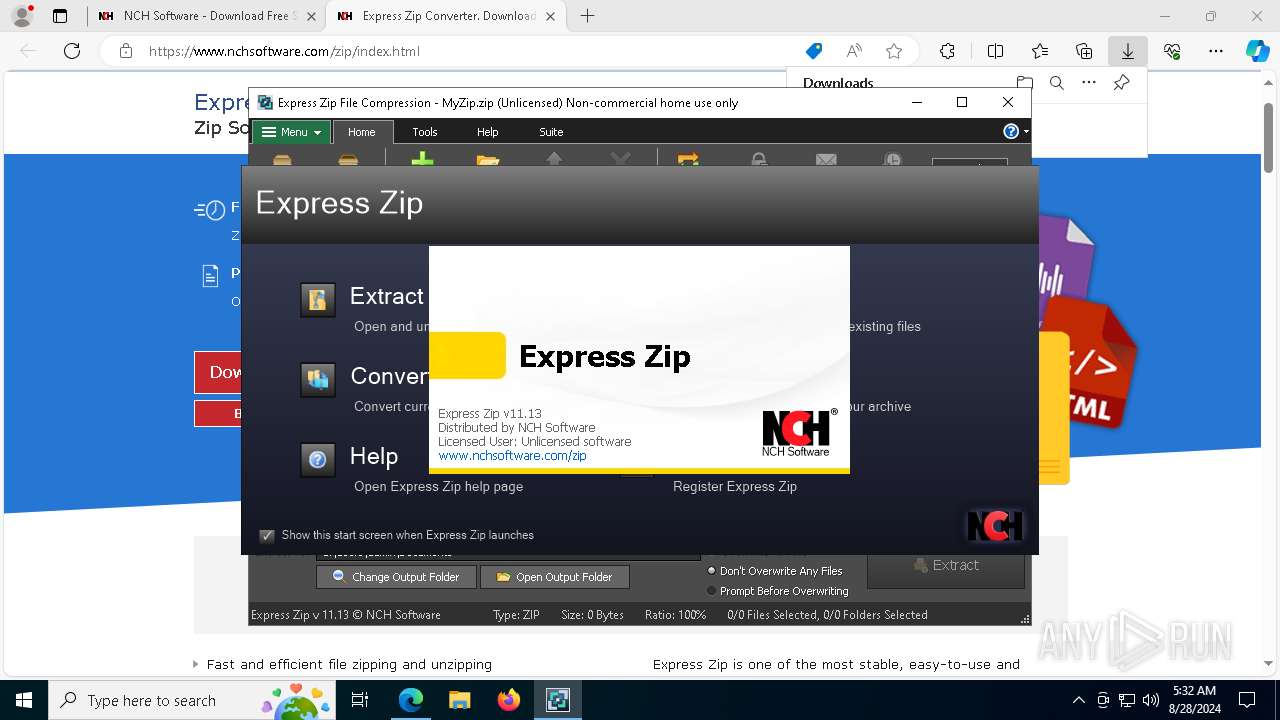Viewport: 1280px width, 720px height.
Task: Open the Edge Collections icon
Action: pos(1084,51)
